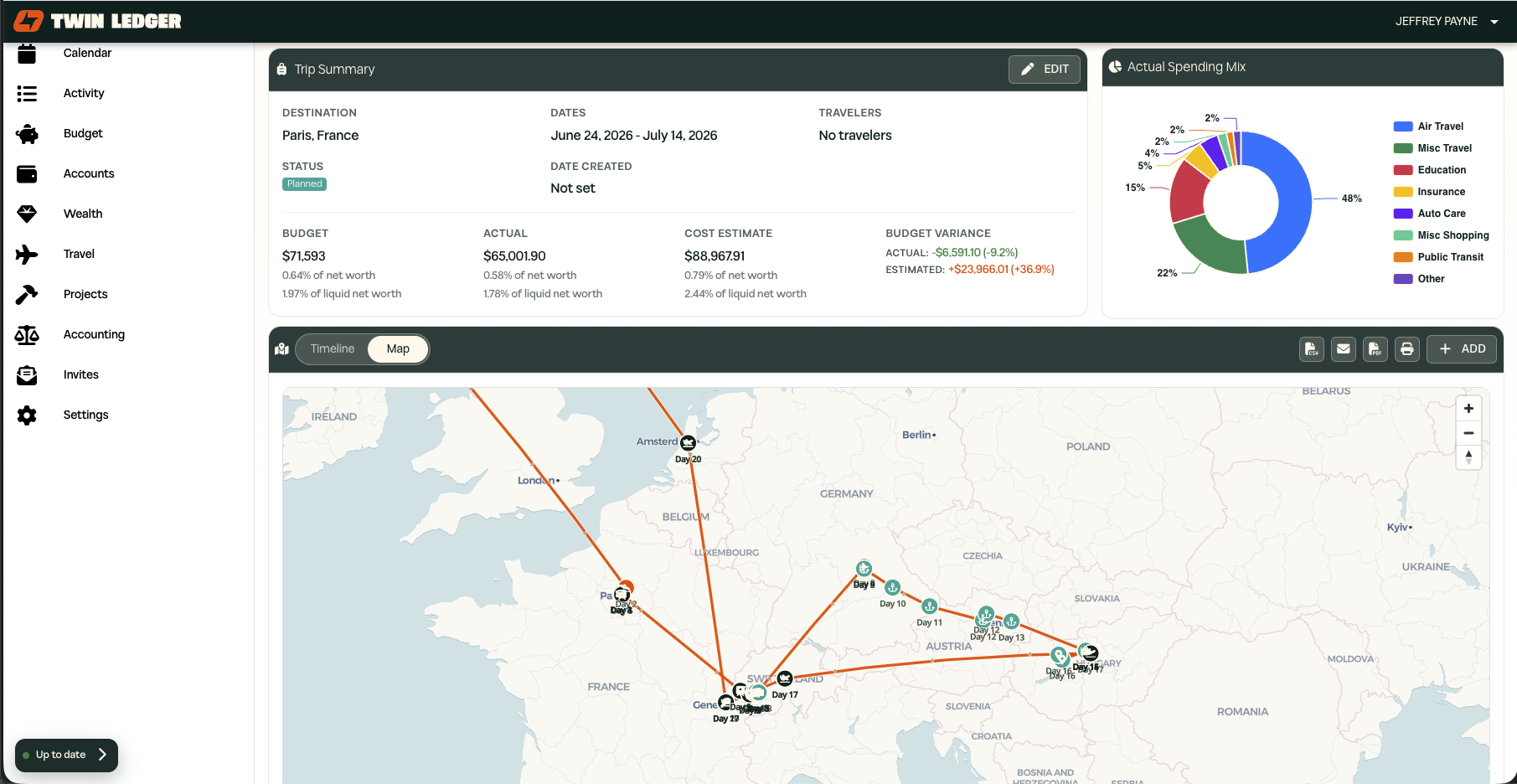The width and height of the screenshot is (1517, 784).
Task: Toggle Air Travel legend swatch
Action: coord(1403,126)
